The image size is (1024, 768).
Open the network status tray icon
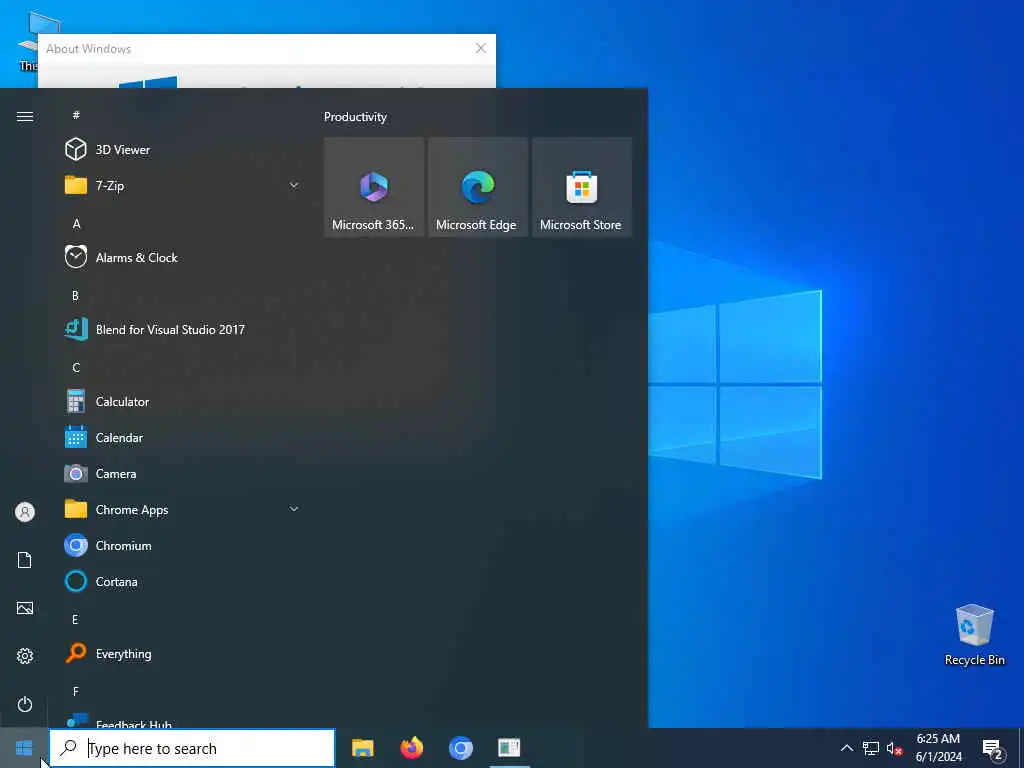(871, 748)
